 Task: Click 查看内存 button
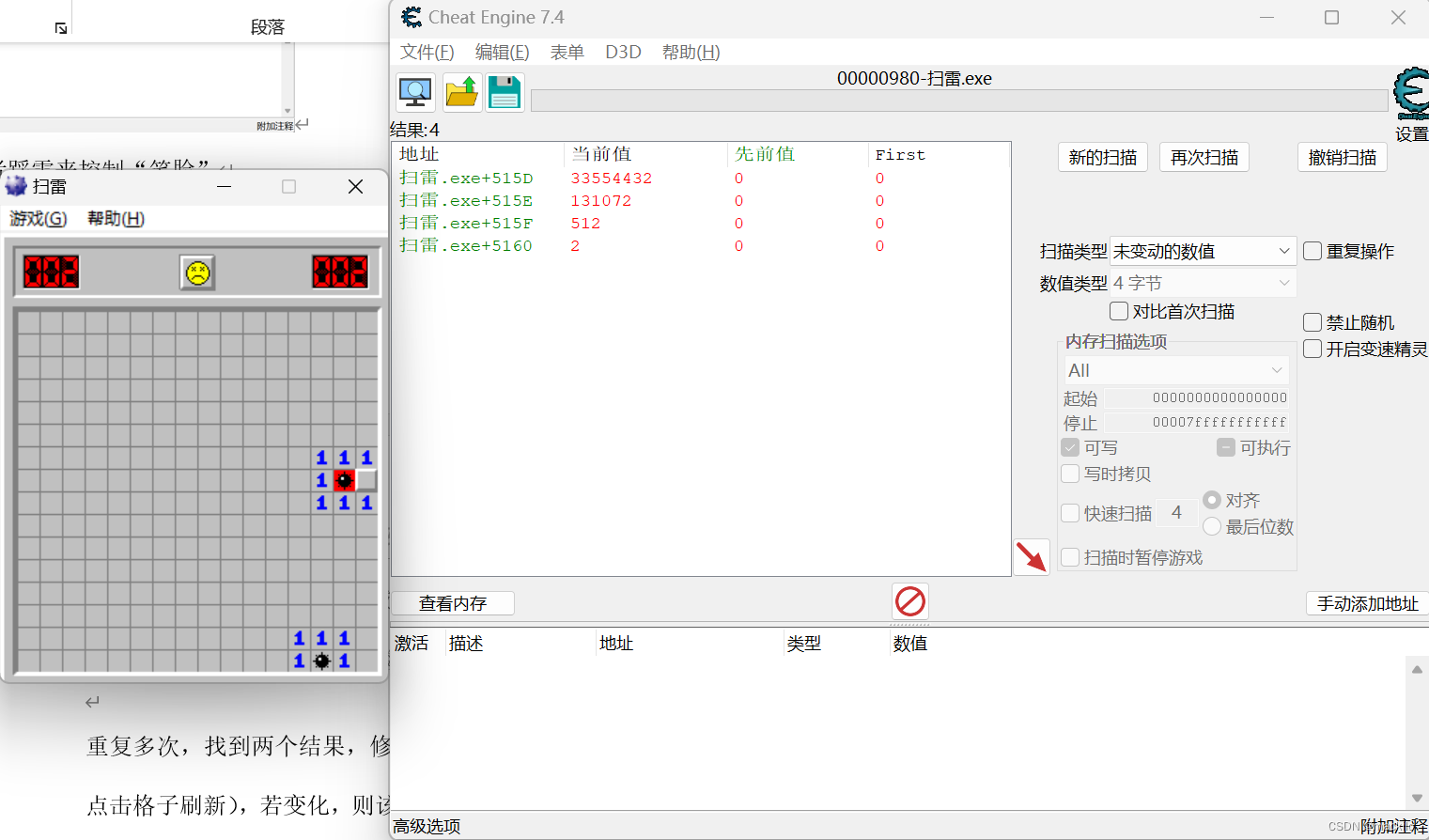(453, 603)
